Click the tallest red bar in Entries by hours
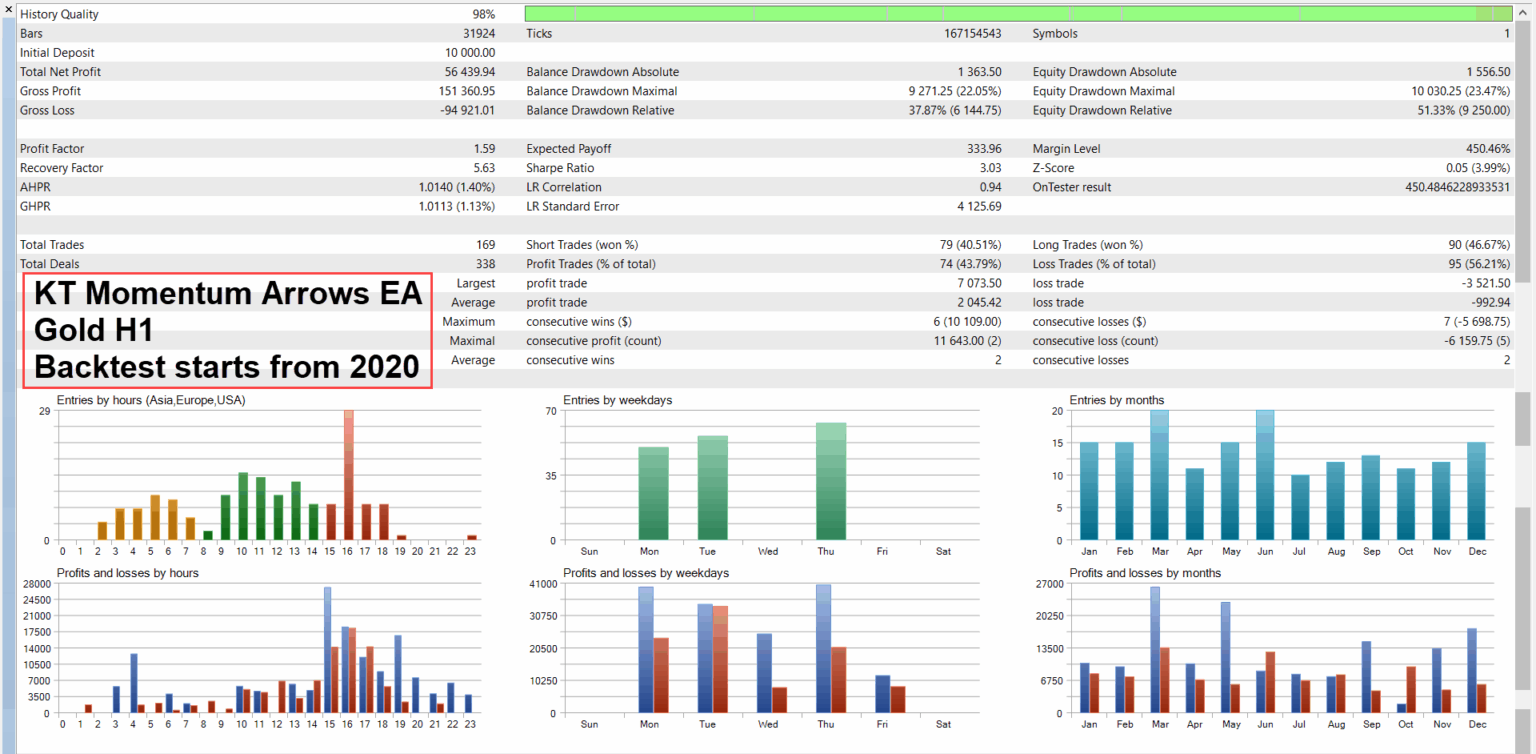The height and width of the screenshot is (754, 1536). coord(349,475)
